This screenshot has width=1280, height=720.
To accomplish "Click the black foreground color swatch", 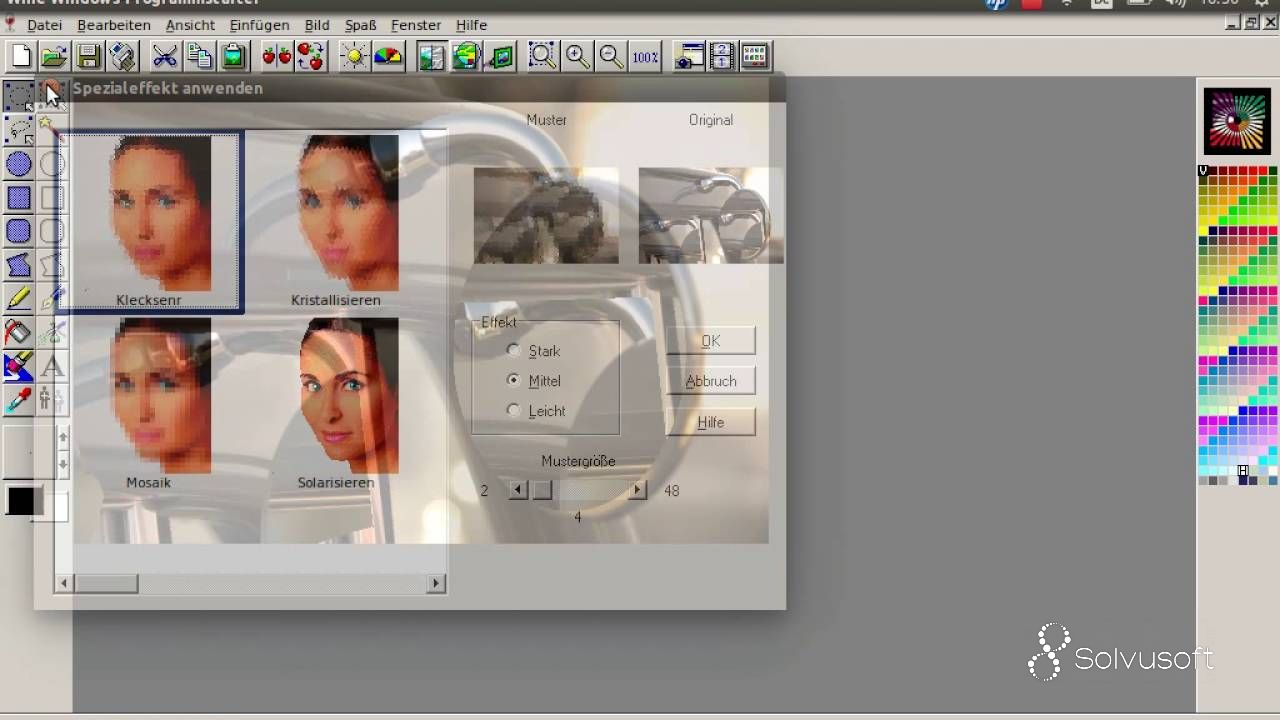I will (x=21, y=500).
